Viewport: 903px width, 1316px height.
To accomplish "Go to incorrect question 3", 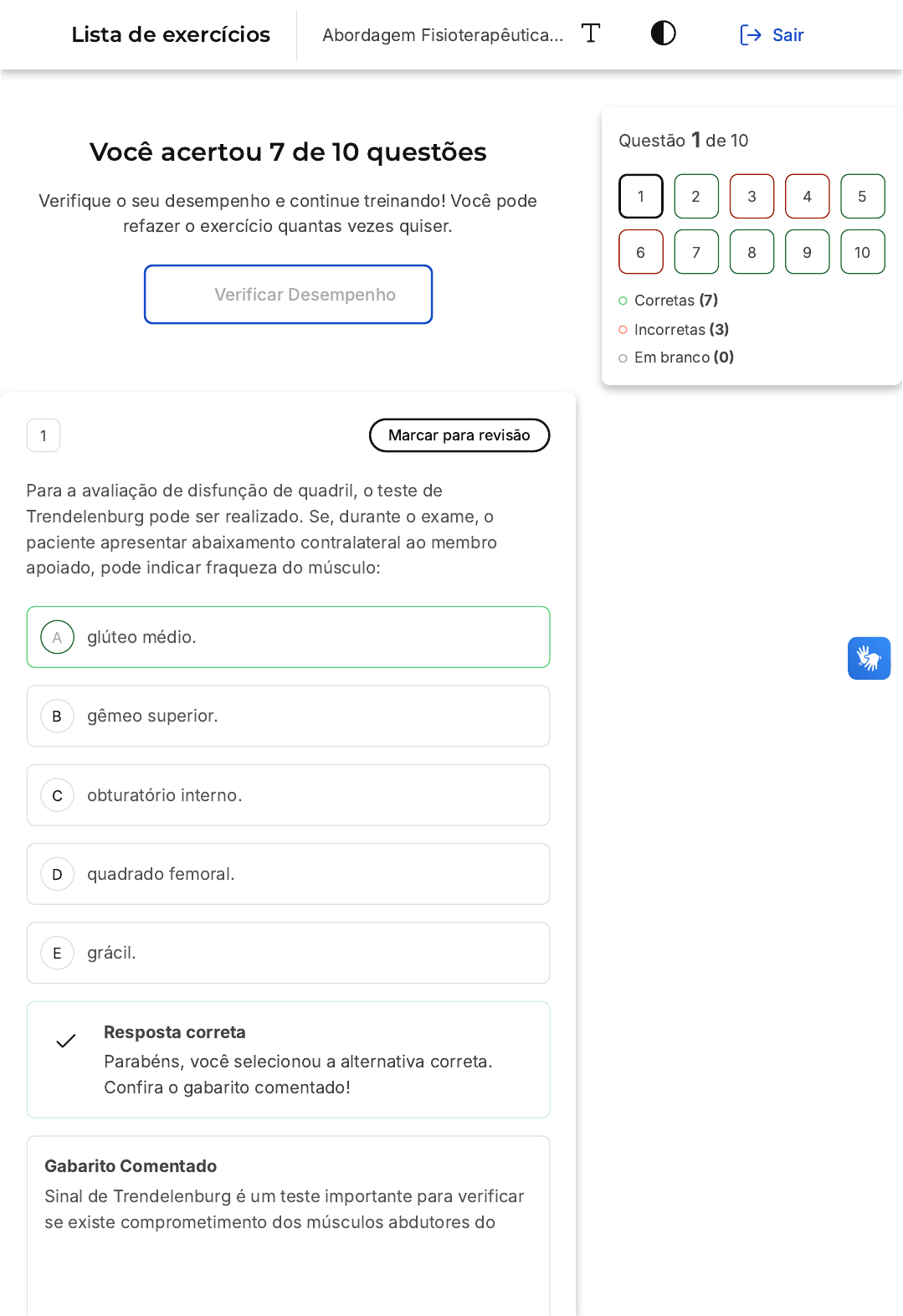I will pos(752,197).
